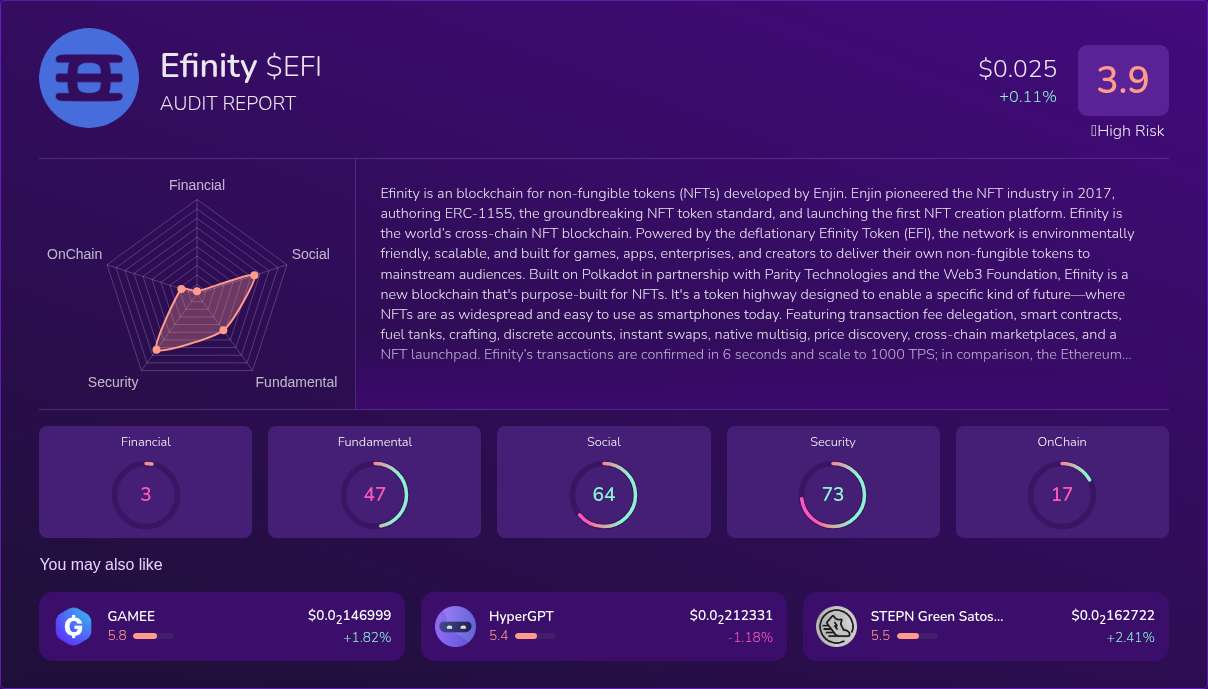Open the STEPN Green Satoshi token link

coord(936,616)
